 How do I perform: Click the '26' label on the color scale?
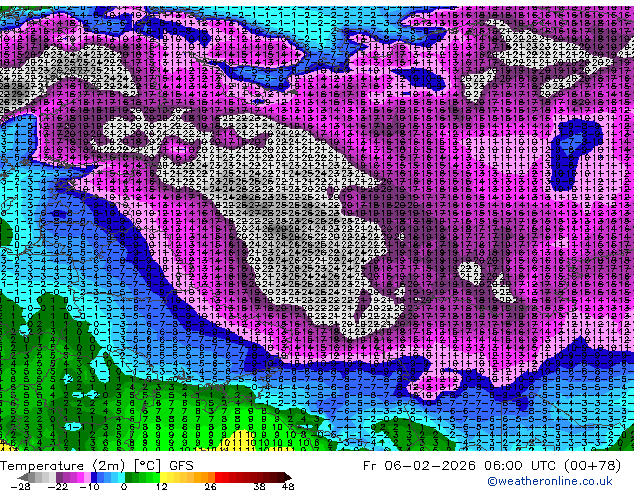[x=210, y=486]
